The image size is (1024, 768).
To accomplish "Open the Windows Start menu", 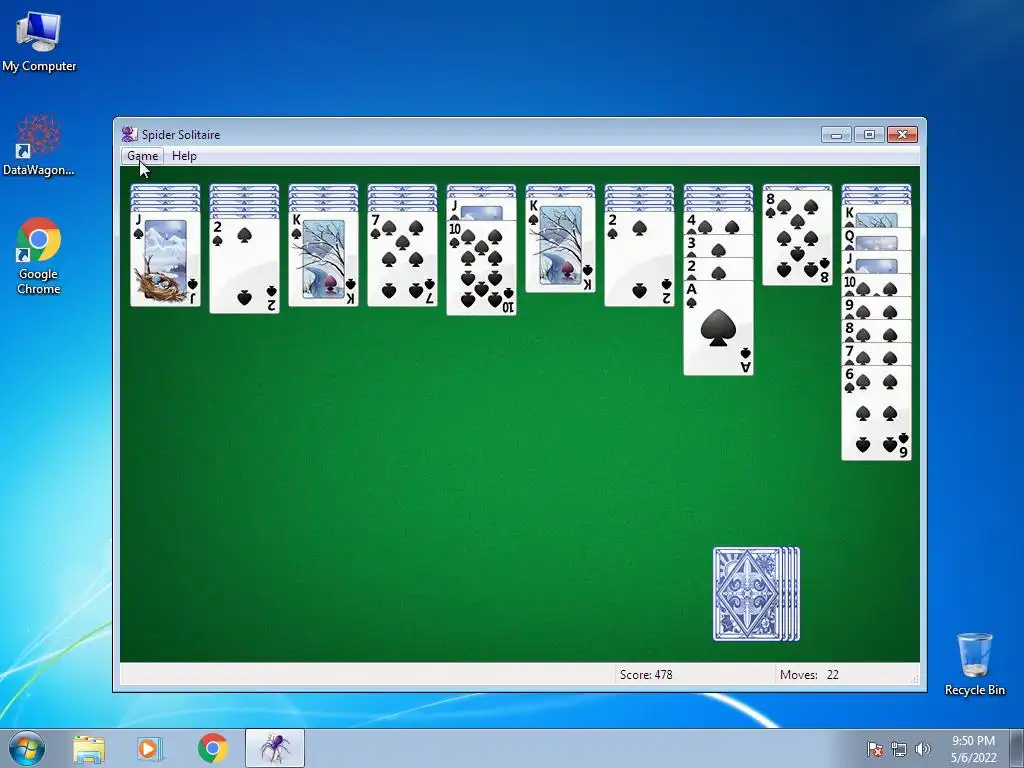I will (27, 748).
